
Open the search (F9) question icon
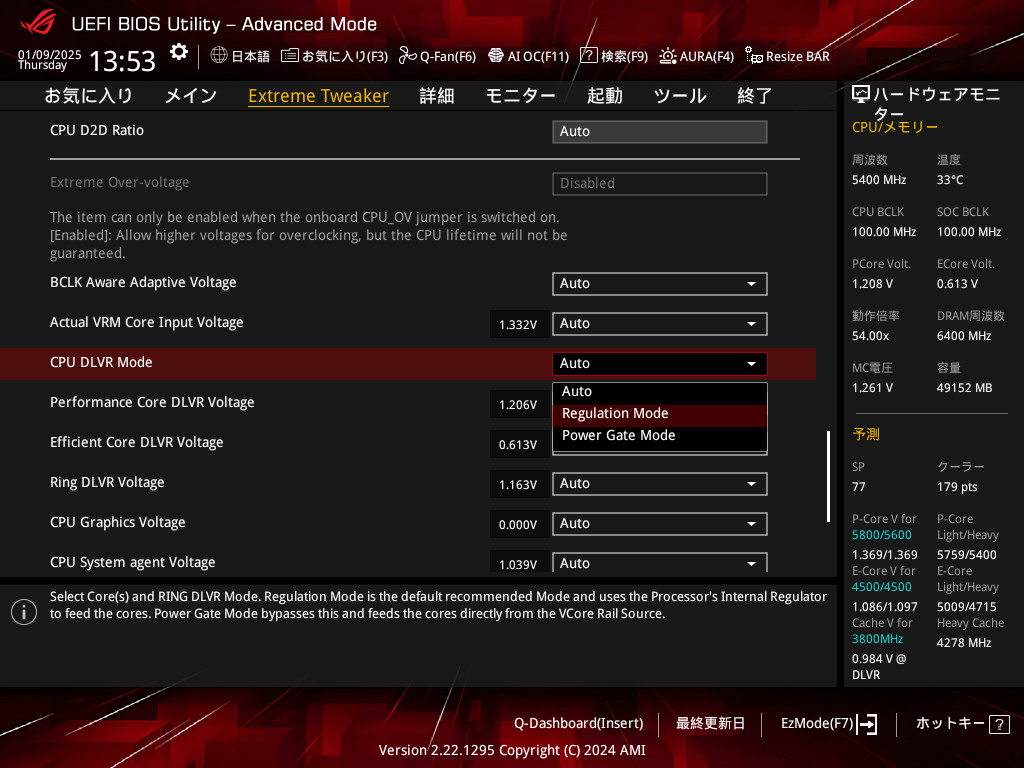589,56
